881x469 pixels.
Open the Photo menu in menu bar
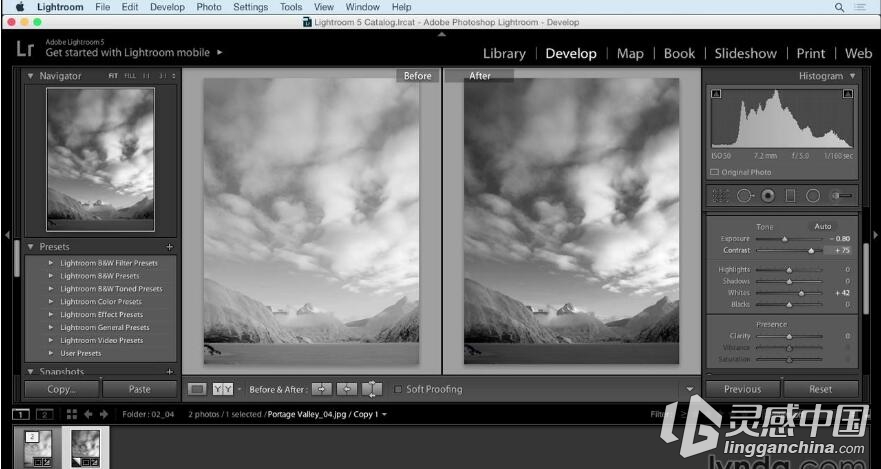point(209,7)
